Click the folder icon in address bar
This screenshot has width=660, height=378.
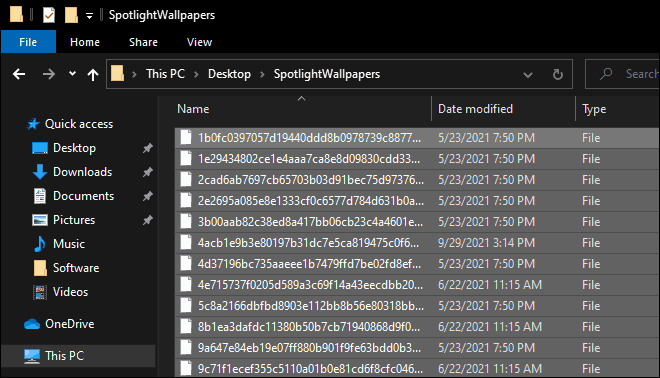tap(117, 74)
